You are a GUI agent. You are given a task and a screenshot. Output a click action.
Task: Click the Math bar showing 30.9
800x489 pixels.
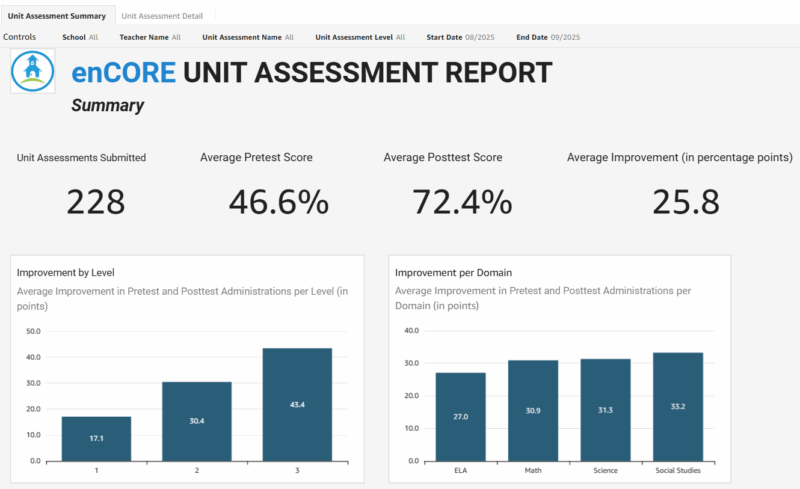click(x=532, y=410)
